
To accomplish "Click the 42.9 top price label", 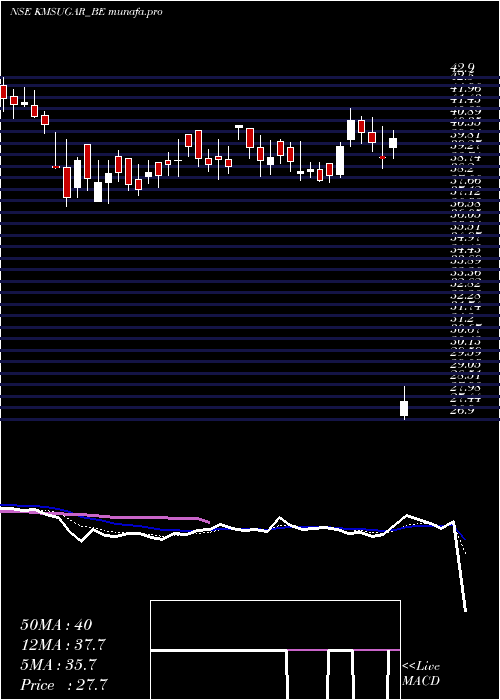I will point(462,67).
